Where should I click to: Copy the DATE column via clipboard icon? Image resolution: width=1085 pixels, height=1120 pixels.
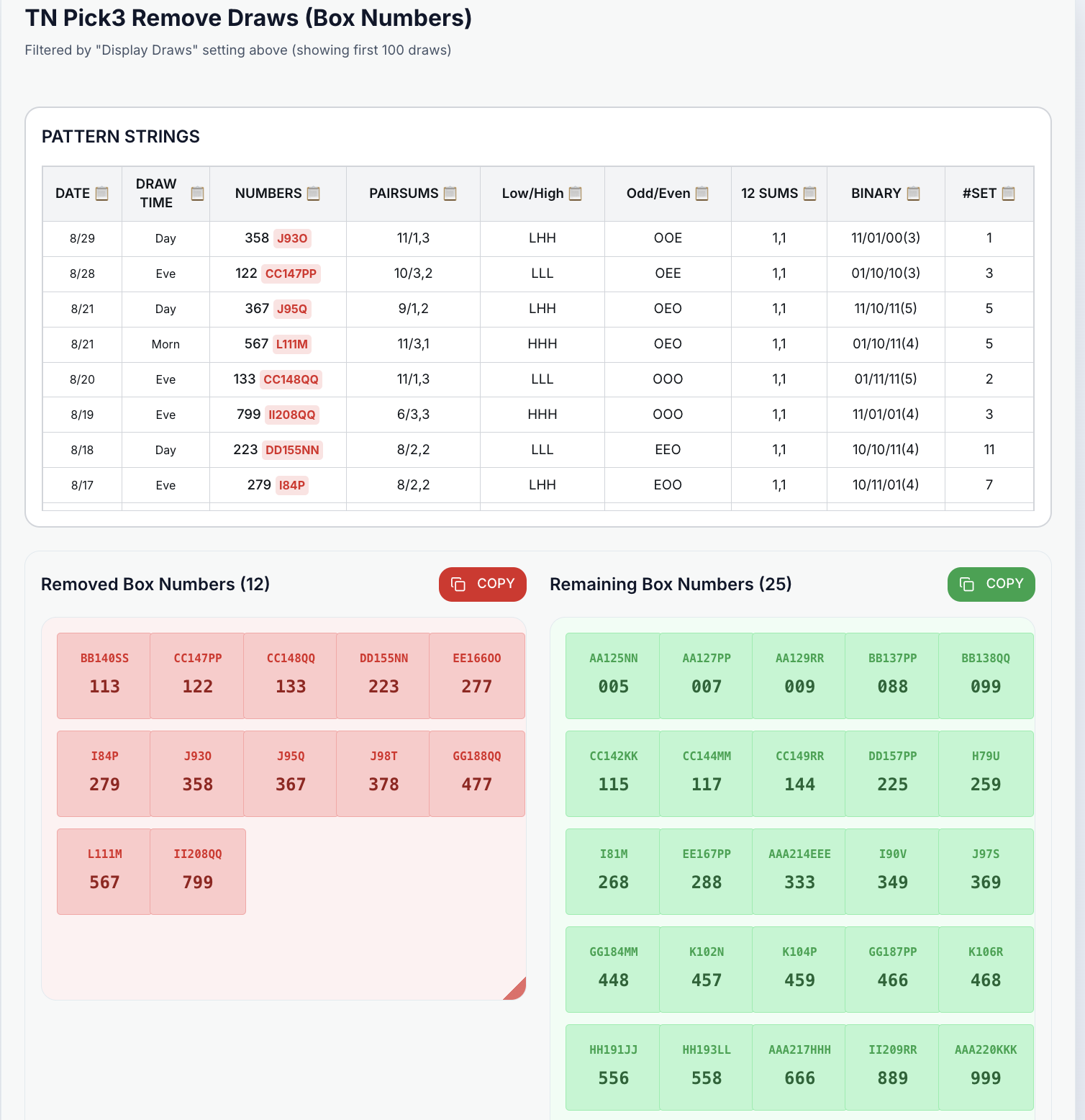(102, 194)
